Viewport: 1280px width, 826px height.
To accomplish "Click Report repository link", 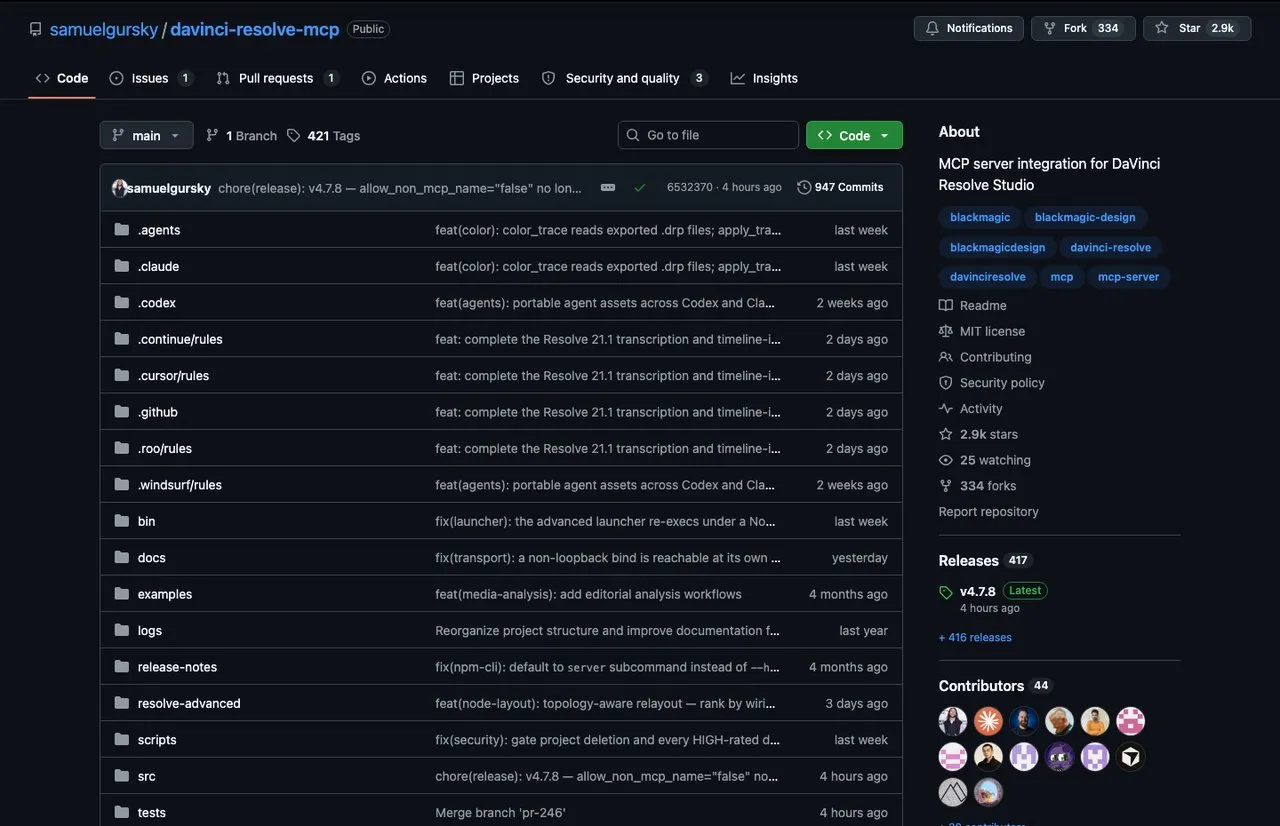I will (x=988, y=512).
